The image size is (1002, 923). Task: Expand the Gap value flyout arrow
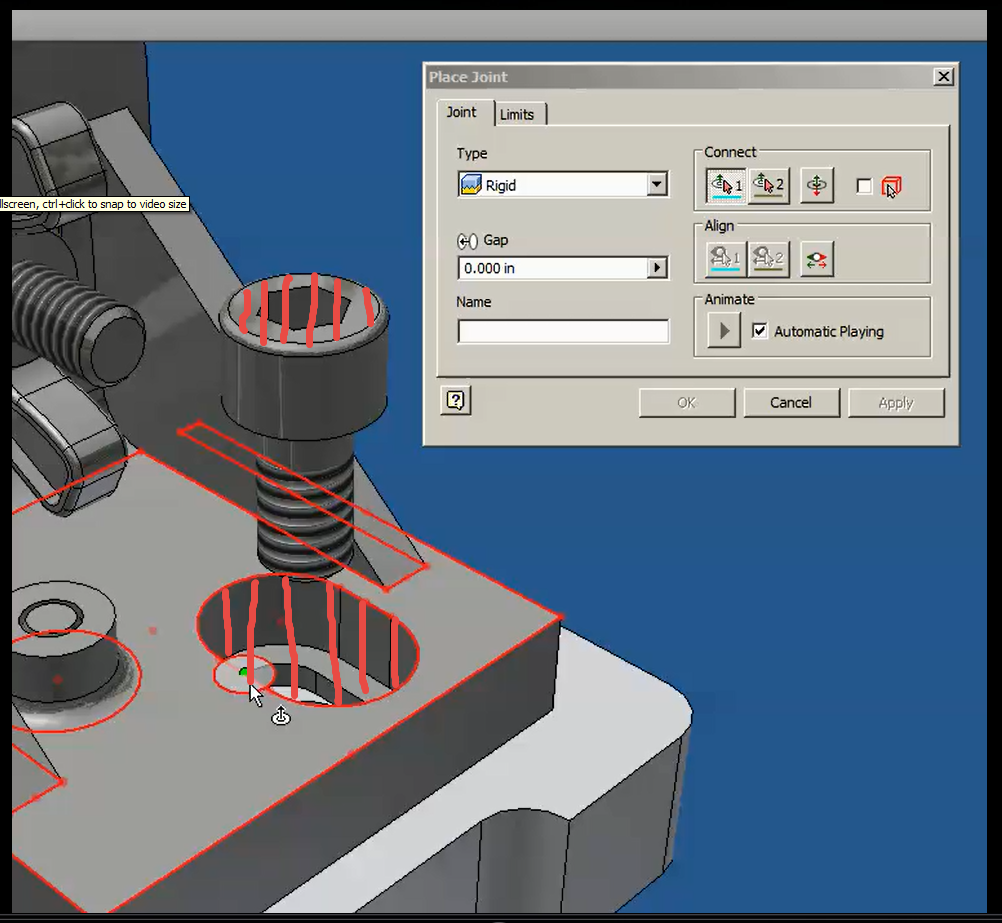pyautogui.click(x=657, y=267)
